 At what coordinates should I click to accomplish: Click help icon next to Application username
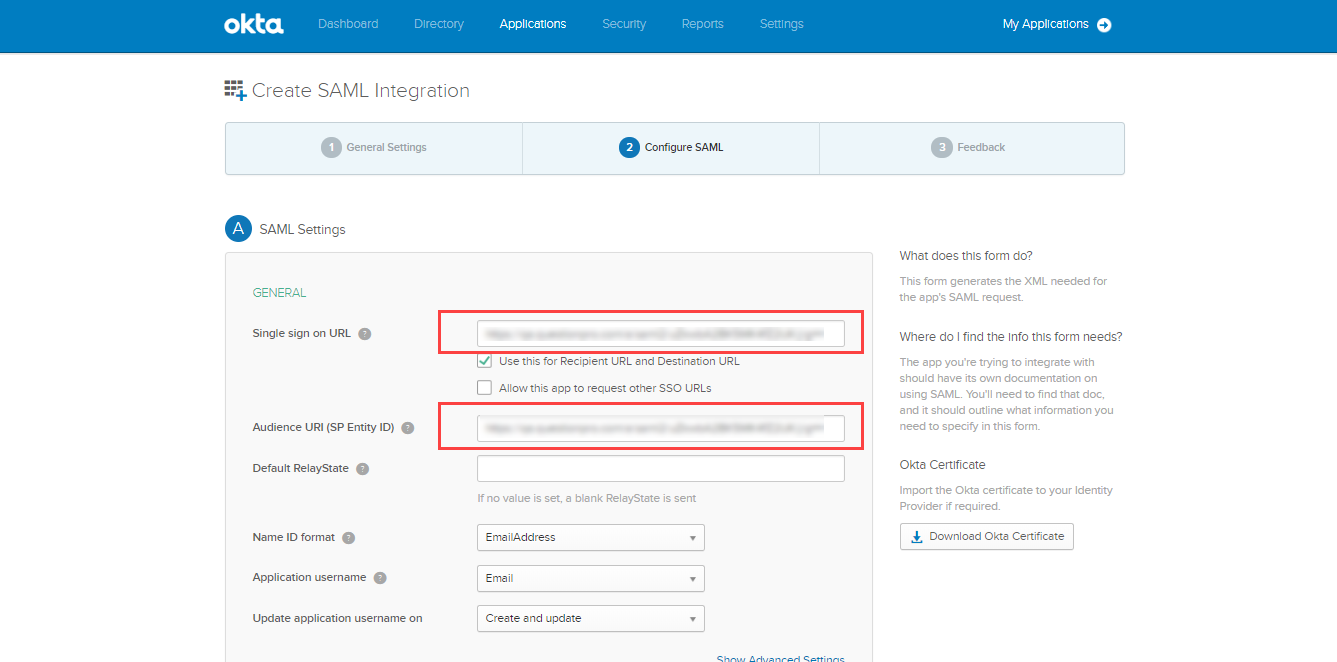380,578
